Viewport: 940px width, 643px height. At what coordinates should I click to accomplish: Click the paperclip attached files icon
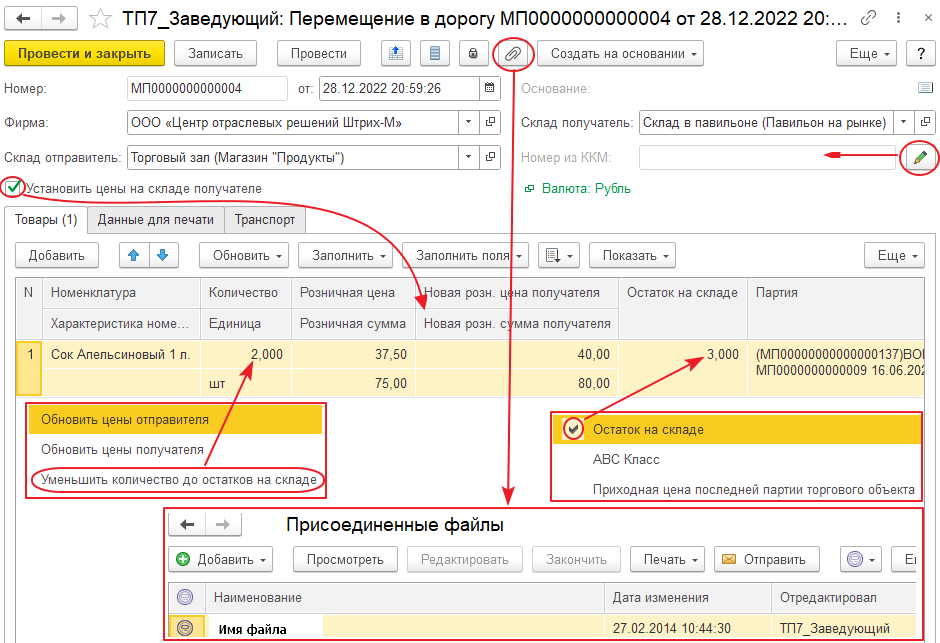pyautogui.click(x=512, y=53)
